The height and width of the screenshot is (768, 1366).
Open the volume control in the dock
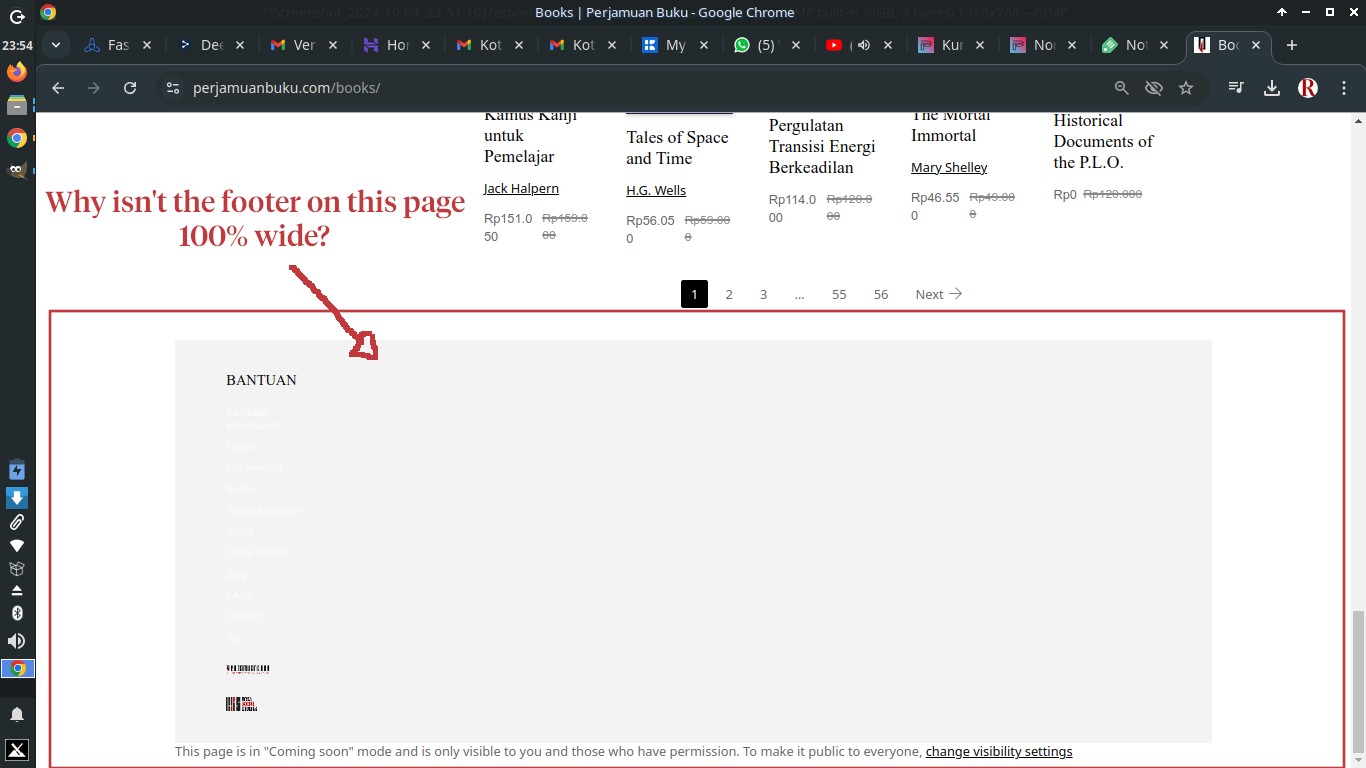click(x=17, y=641)
